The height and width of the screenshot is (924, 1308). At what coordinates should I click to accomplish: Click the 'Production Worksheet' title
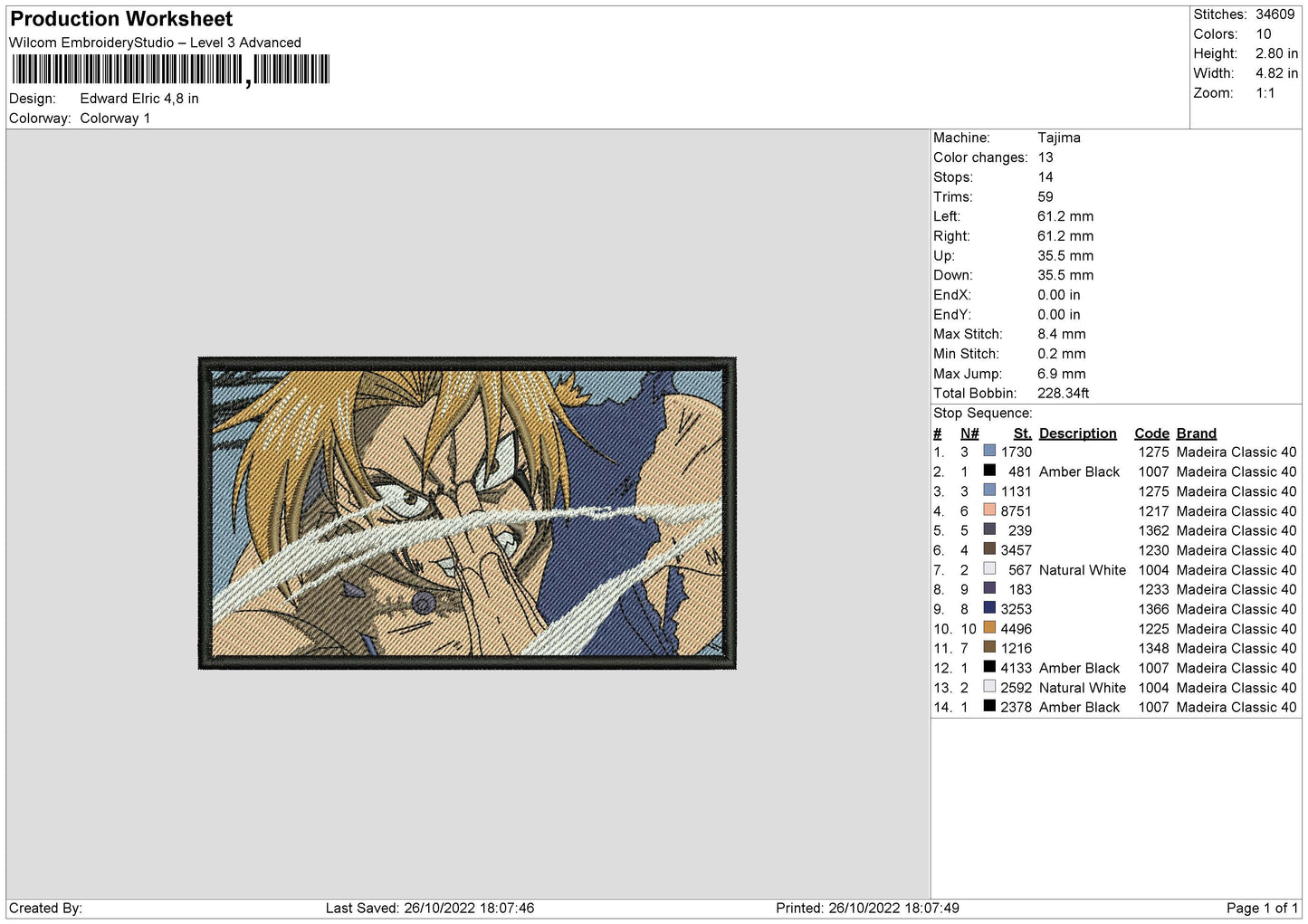tap(121, 19)
